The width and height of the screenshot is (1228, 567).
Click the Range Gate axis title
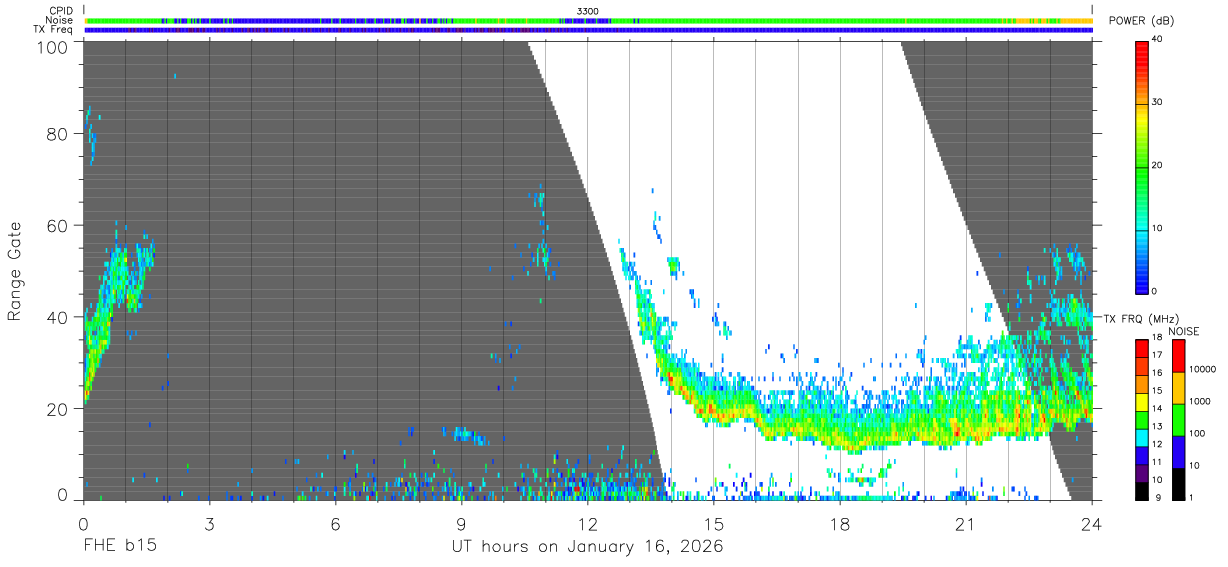pos(15,271)
